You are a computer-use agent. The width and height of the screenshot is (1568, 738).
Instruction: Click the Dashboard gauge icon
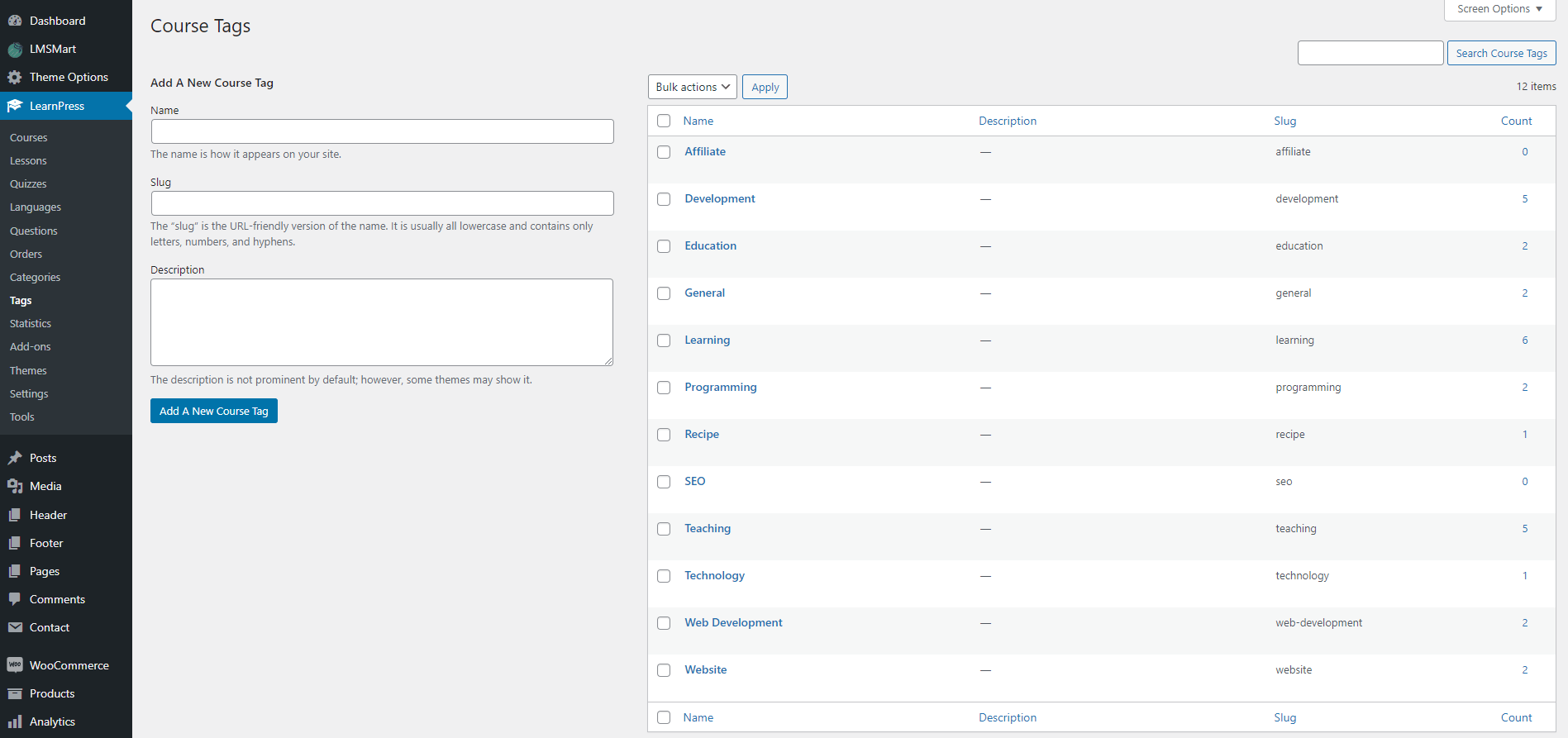15,21
